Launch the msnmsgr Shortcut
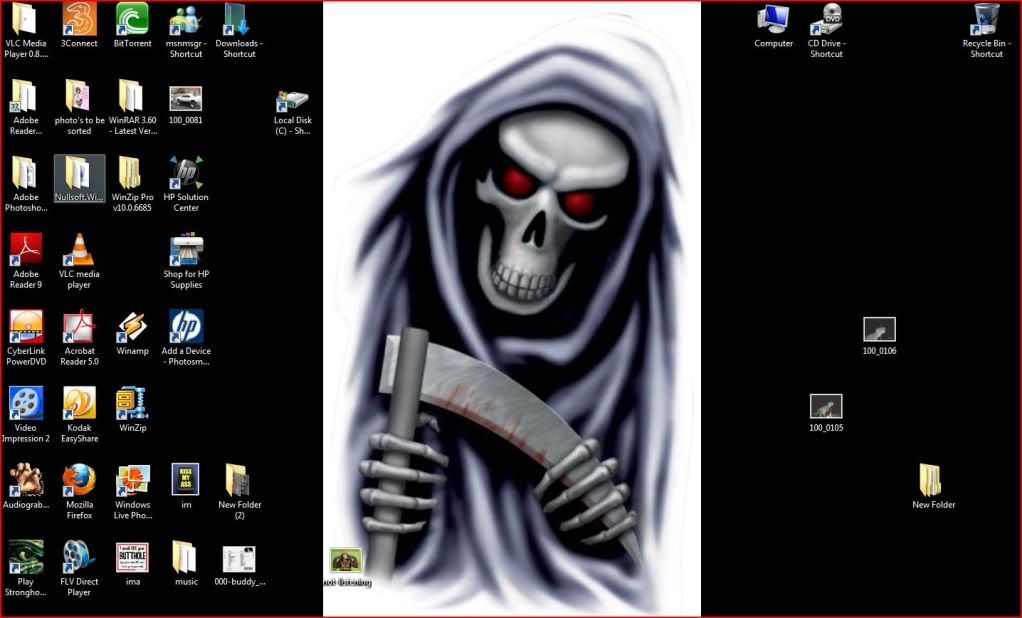1022x618 pixels. click(x=186, y=18)
